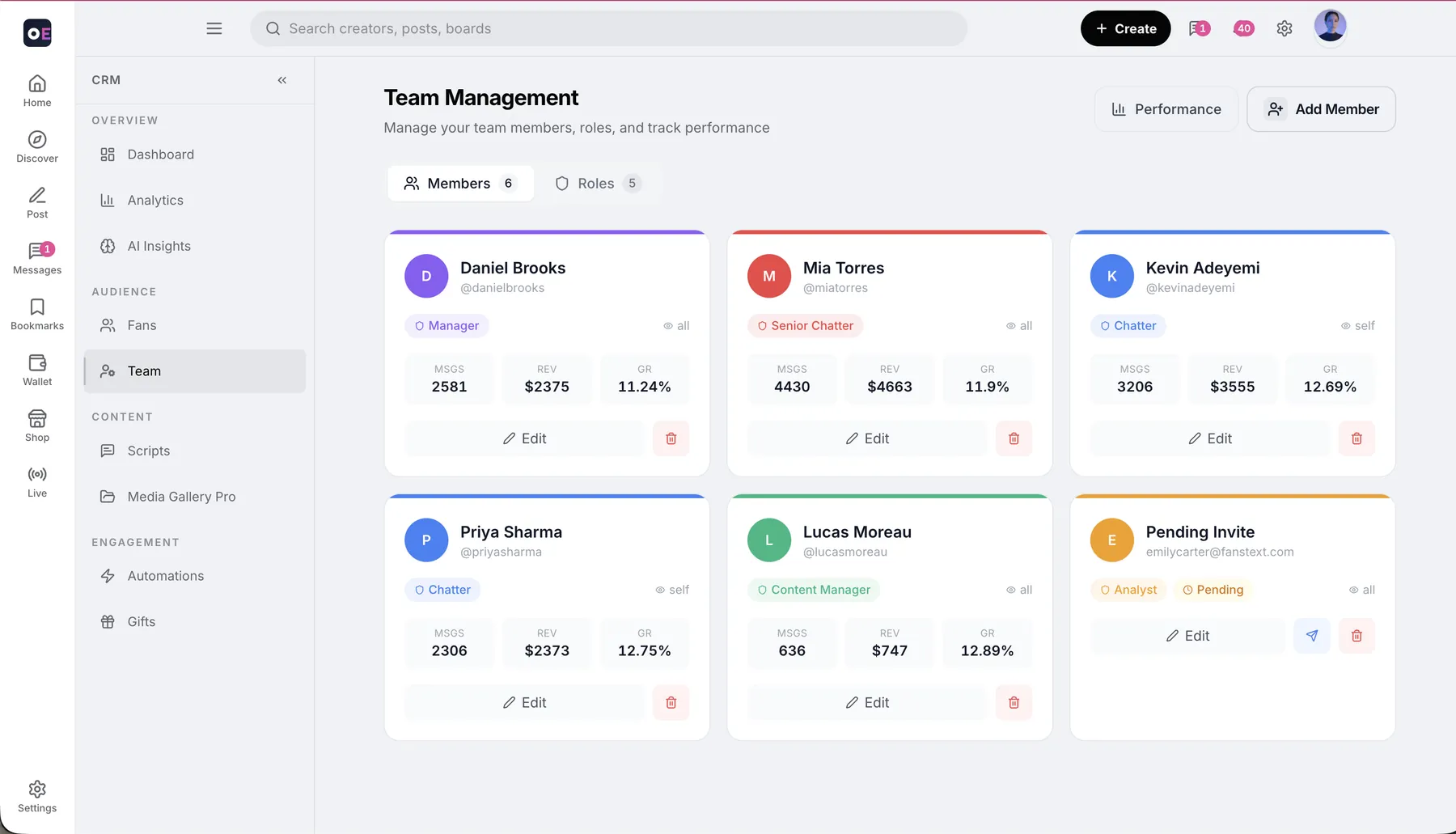Select Team in CRM sidebar

click(194, 371)
